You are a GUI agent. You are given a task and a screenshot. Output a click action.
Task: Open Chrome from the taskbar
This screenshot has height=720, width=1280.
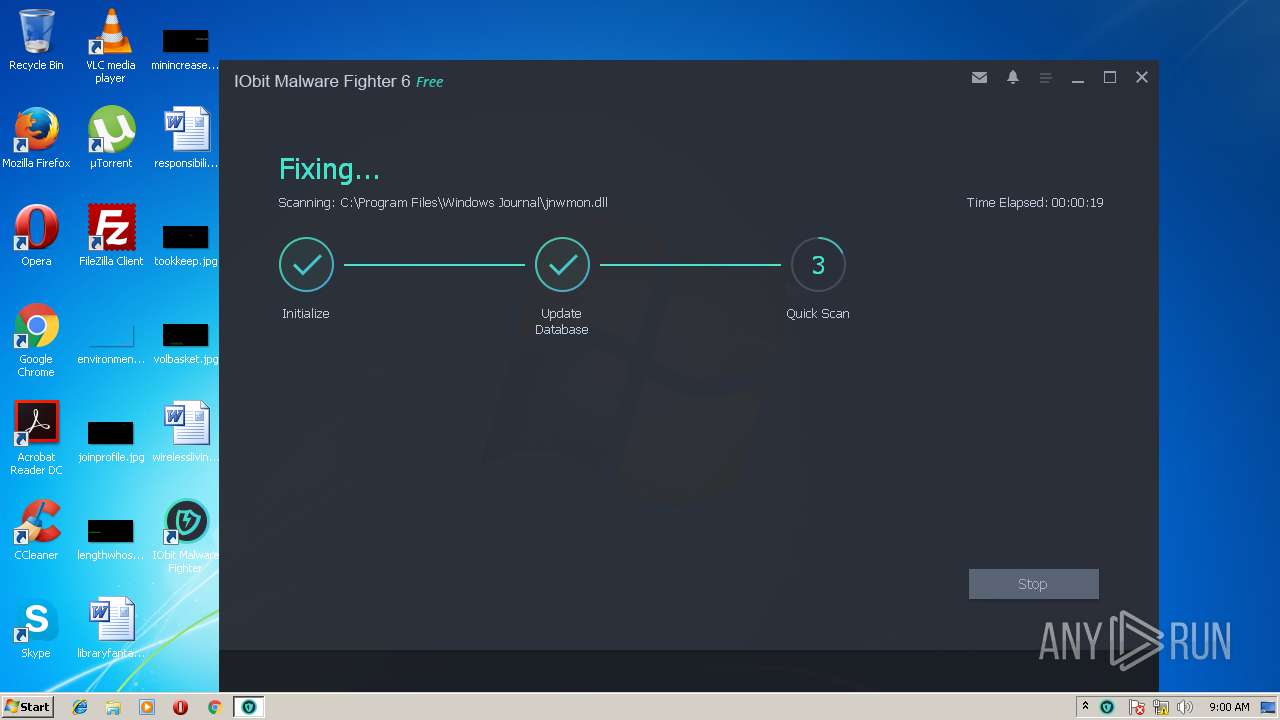coord(214,707)
